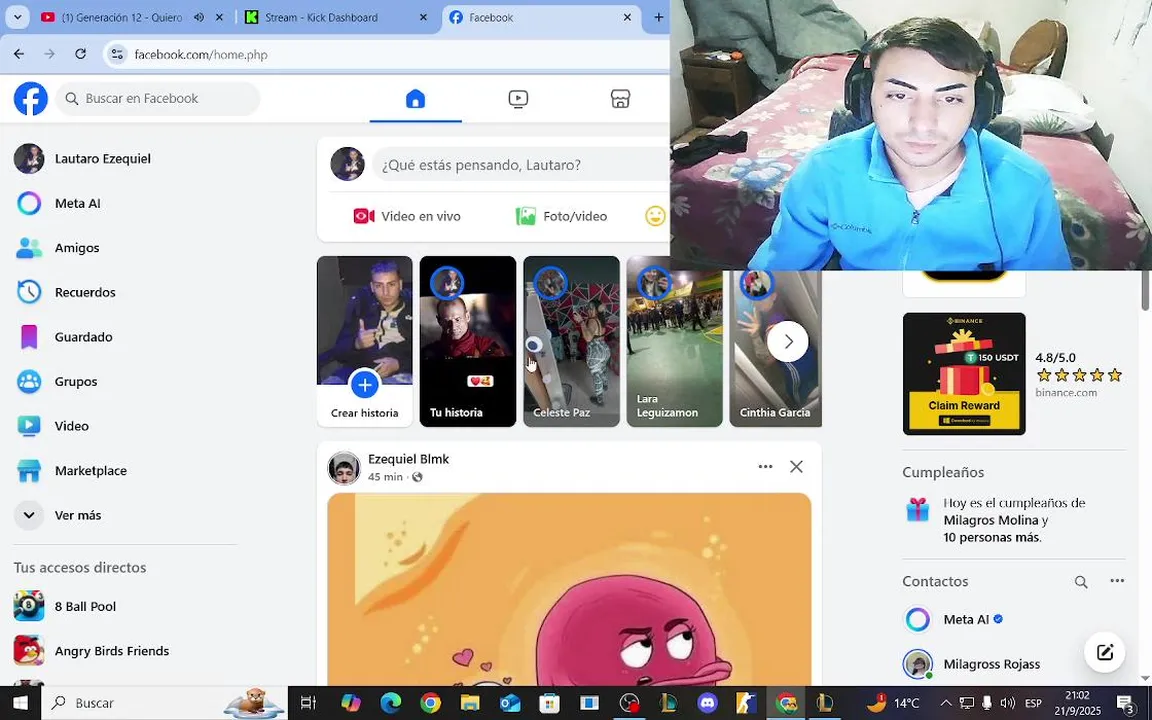Reload the Facebook page
Image resolution: width=1152 pixels, height=720 pixels.
[81, 54]
